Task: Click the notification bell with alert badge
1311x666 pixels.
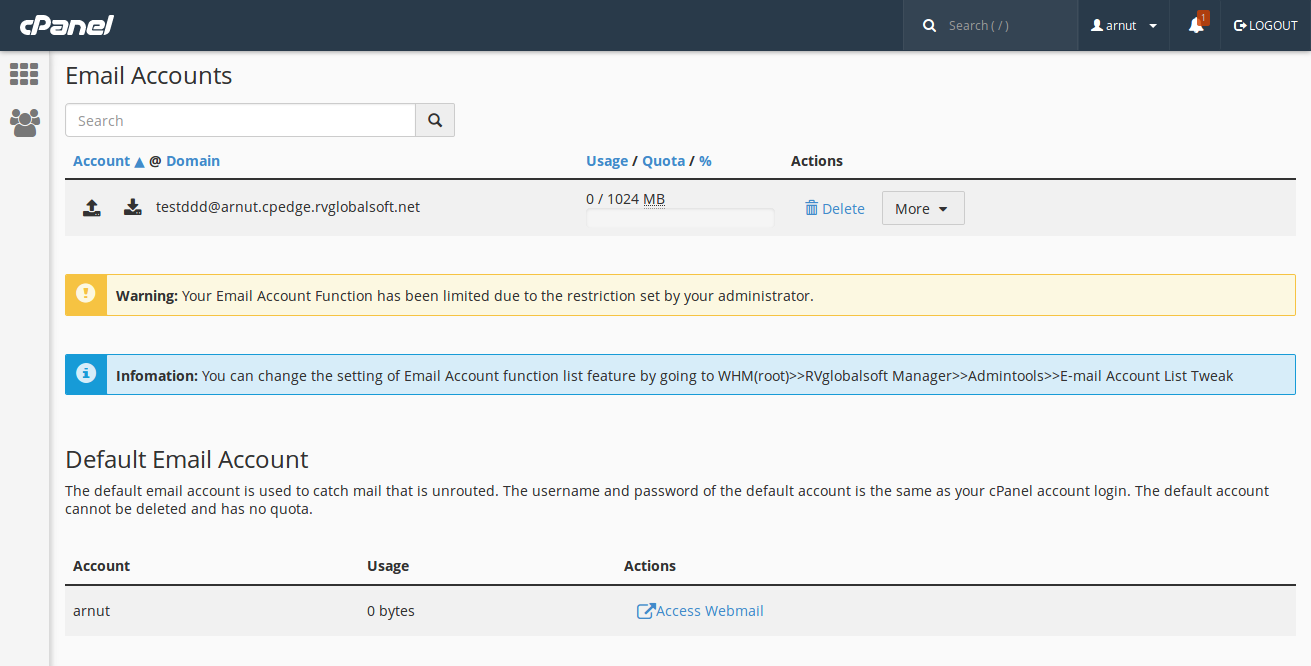Action: point(1194,25)
